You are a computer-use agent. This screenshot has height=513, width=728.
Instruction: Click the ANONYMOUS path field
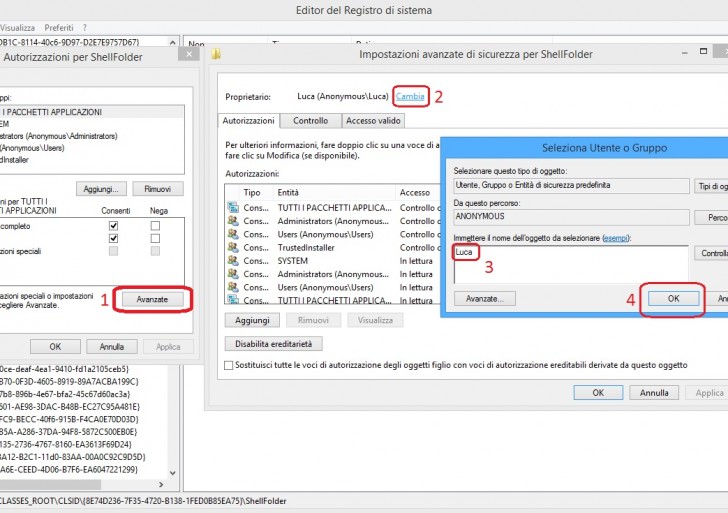pos(571,217)
